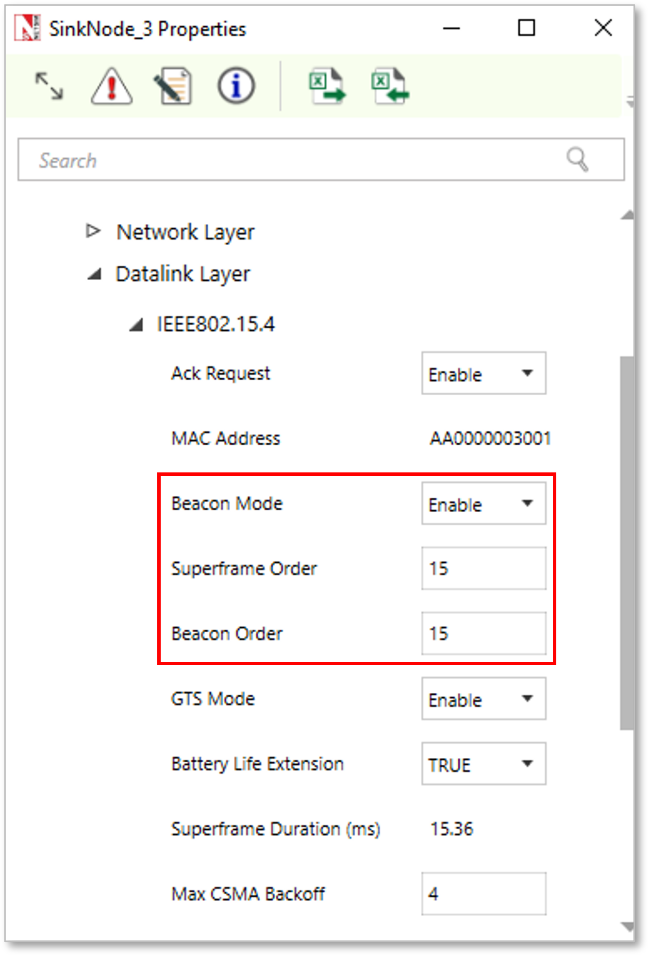Screen dimensions: 649x956
Task: Expand the Network Layer section
Action: click(x=94, y=232)
